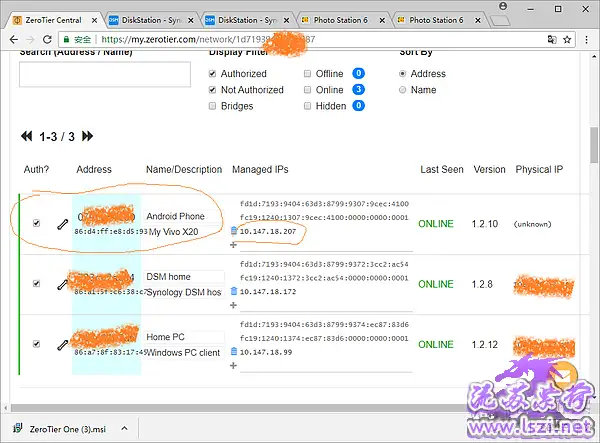
Task: Delete managed IP 10.147.18.172
Action: coord(234,291)
